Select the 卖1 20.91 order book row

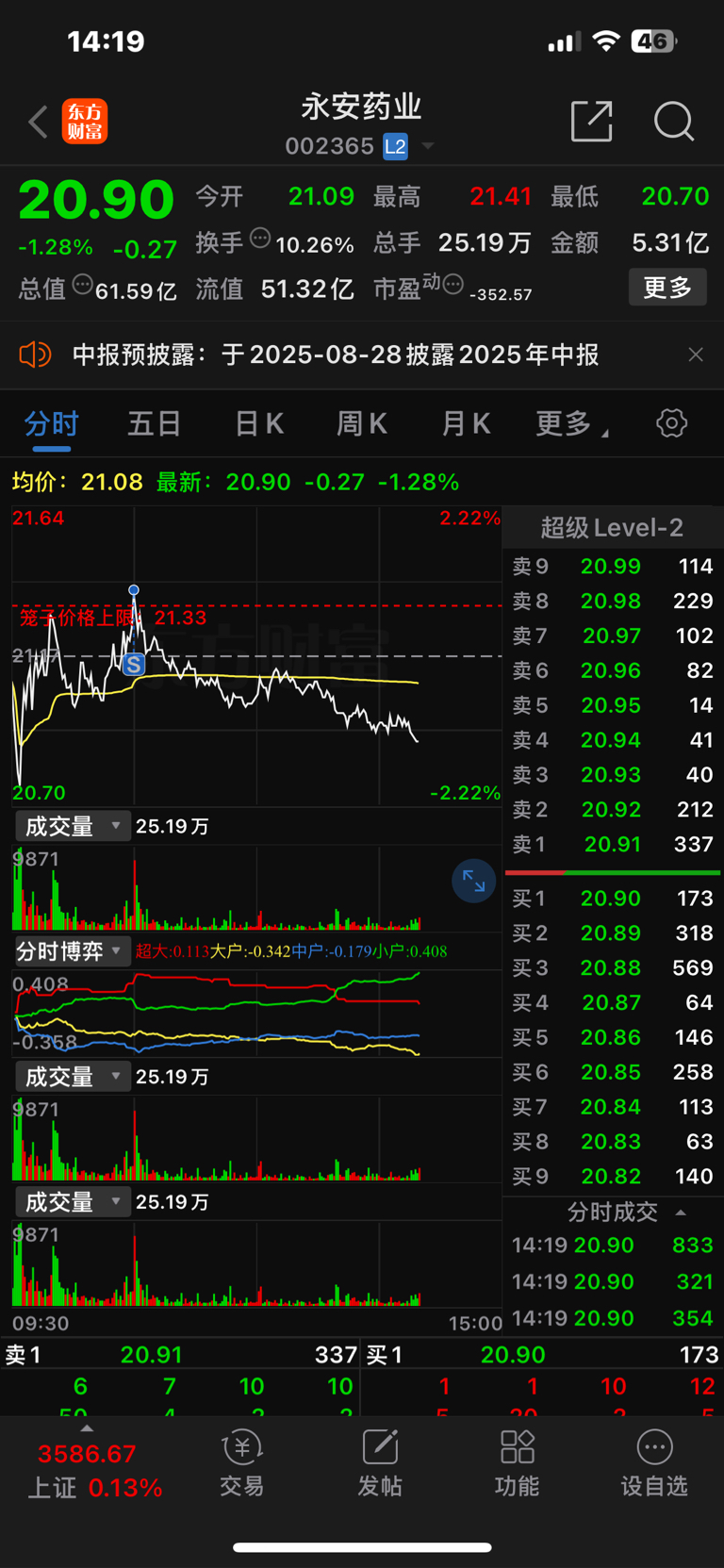pyautogui.click(x=613, y=844)
